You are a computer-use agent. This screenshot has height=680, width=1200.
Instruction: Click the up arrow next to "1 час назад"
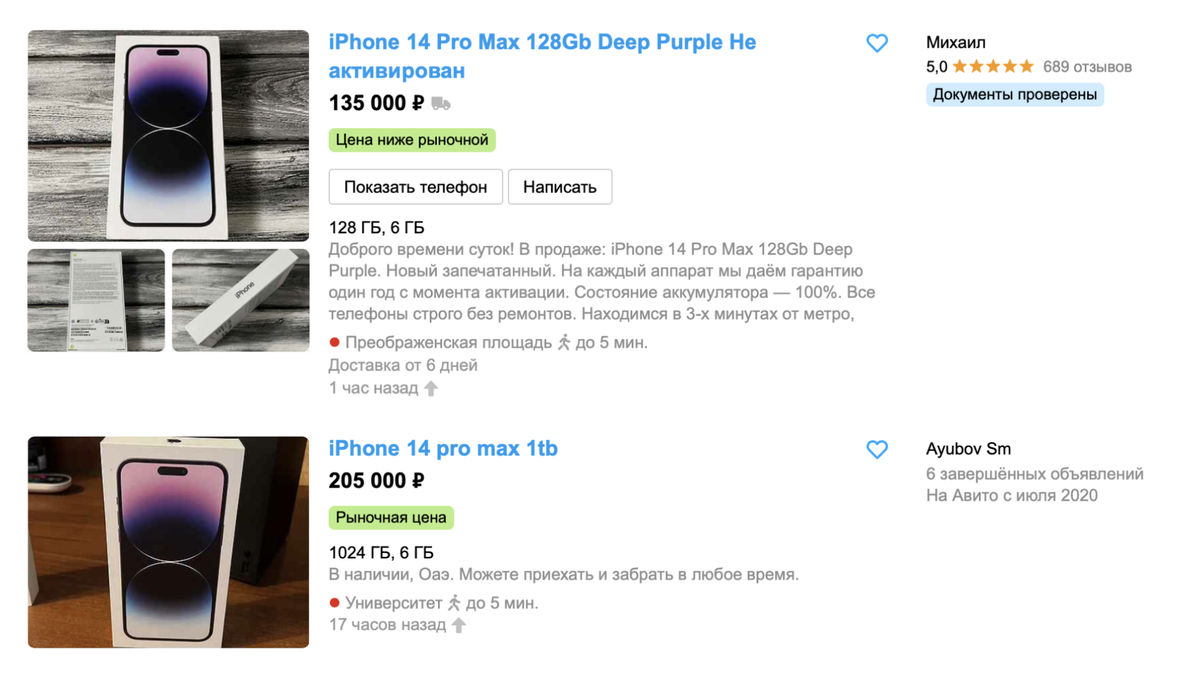tap(431, 388)
